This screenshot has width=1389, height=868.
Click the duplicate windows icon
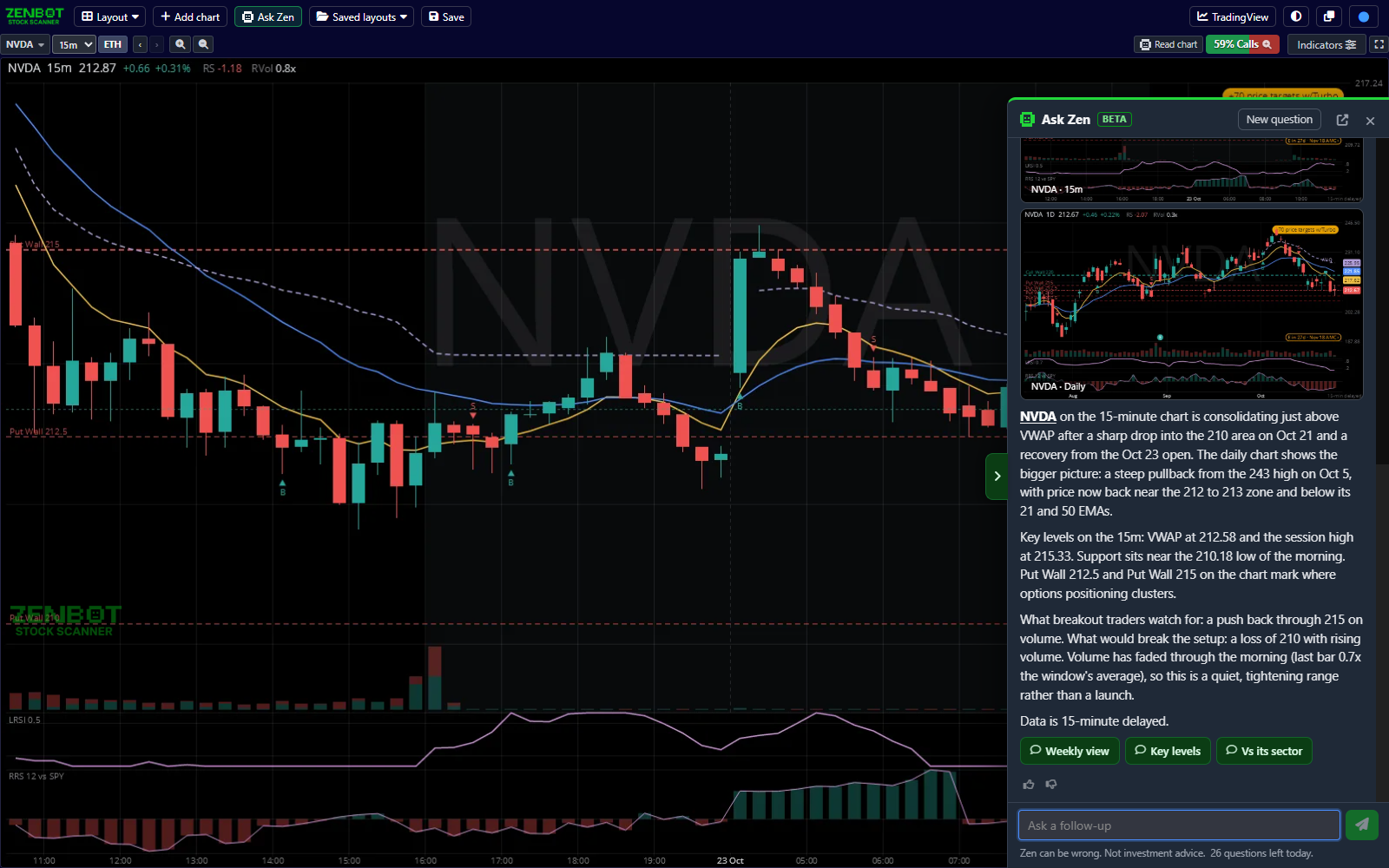click(1329, 16)
